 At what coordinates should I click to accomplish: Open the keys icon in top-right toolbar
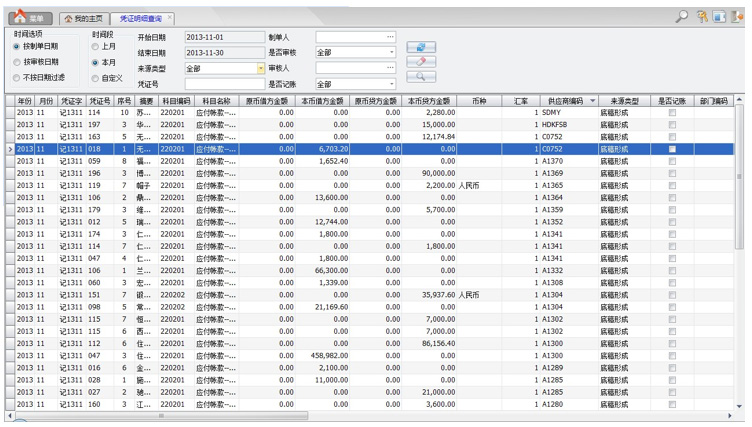[702, 17]
